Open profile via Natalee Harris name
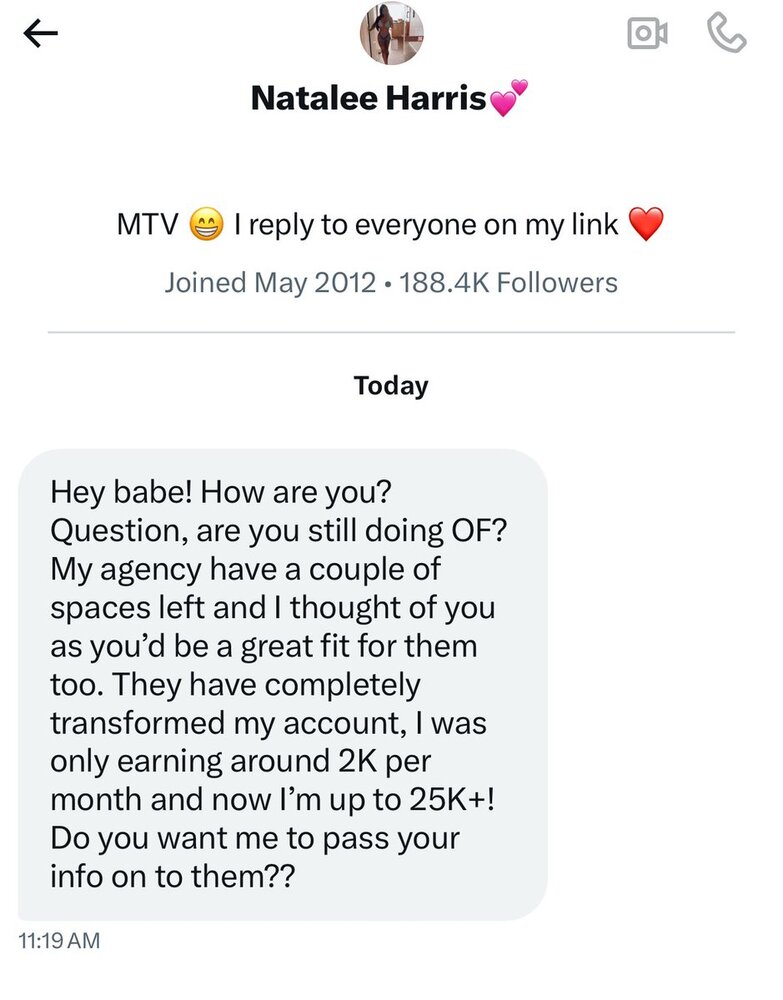783x1000 pixels. point(368,98)
